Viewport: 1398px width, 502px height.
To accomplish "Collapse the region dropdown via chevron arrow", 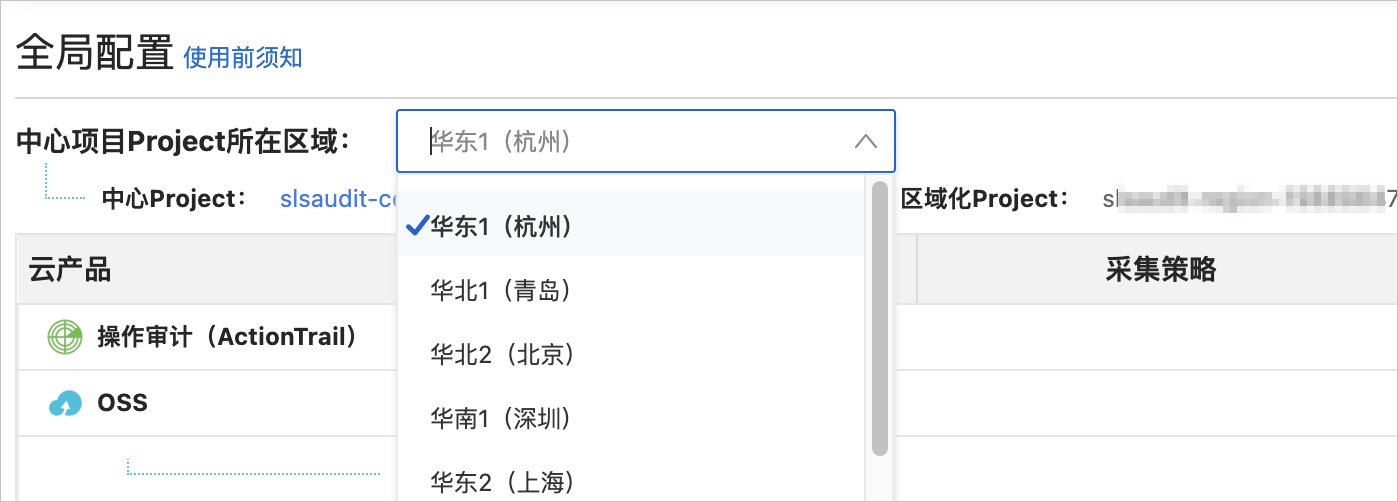I will pyautogui.click(x=866, y=142).
